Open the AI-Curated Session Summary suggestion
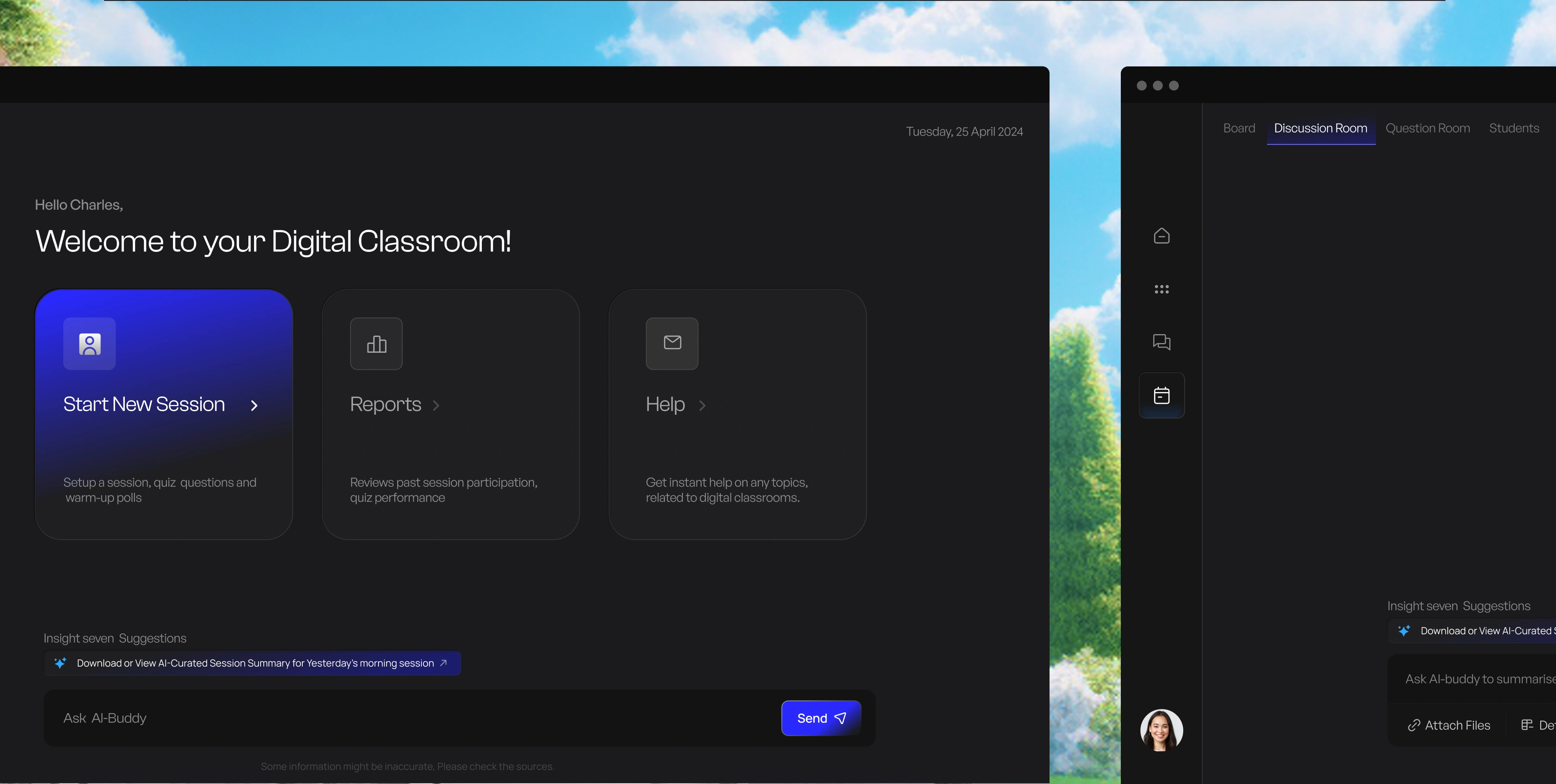This screenshot has height=784, width=1556. coord(252,663)
